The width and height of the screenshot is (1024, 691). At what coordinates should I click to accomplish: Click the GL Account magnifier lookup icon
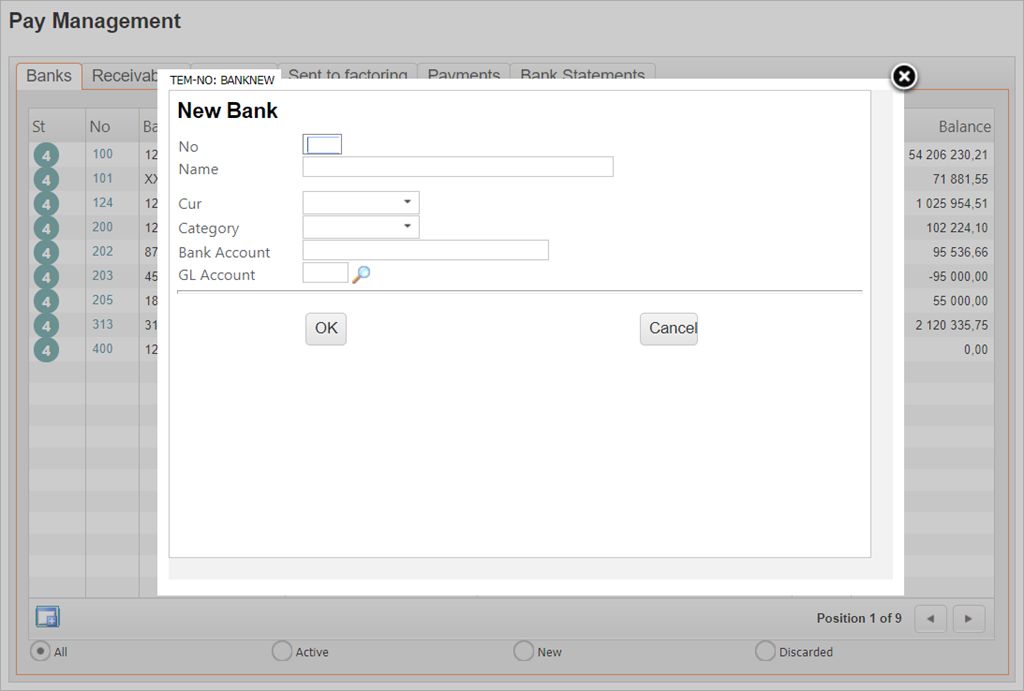[361, 274]
